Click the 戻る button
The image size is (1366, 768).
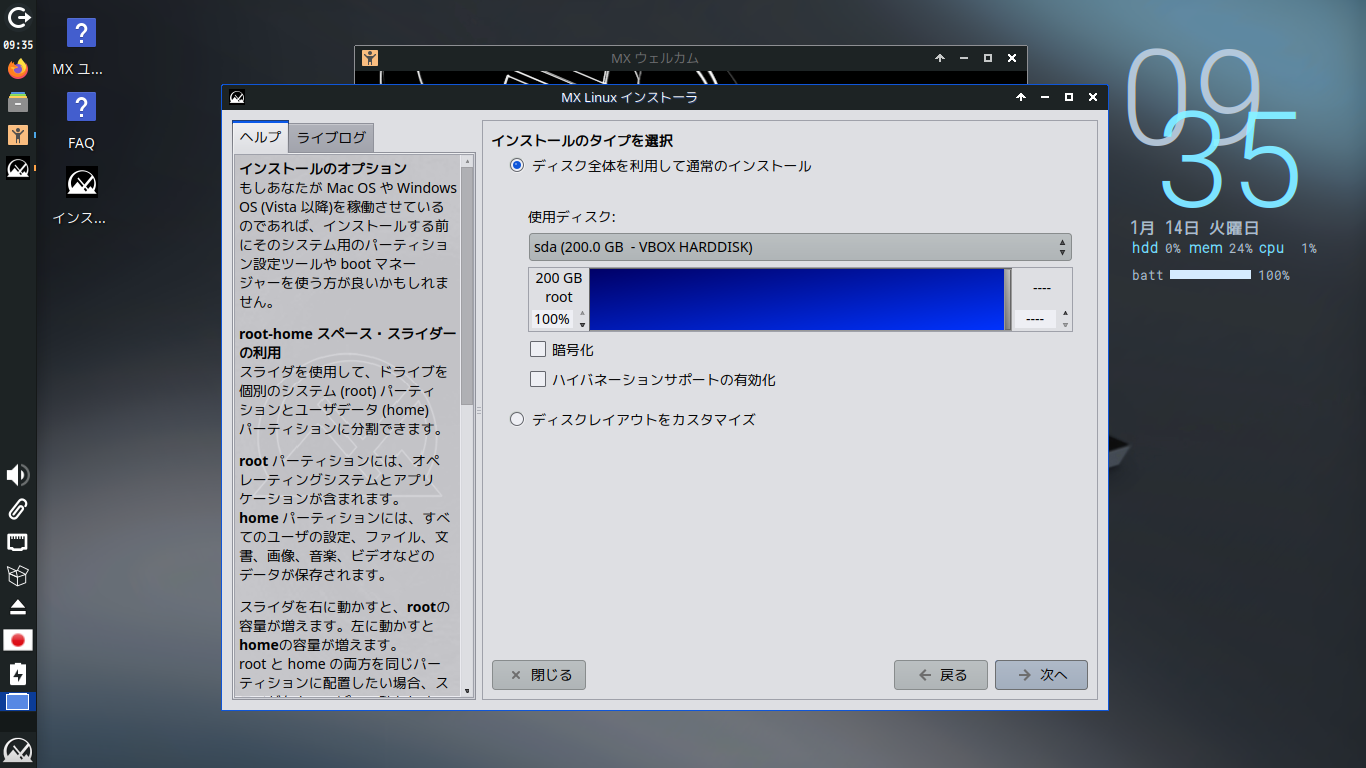pyautogui.click(x=941, y=675)
